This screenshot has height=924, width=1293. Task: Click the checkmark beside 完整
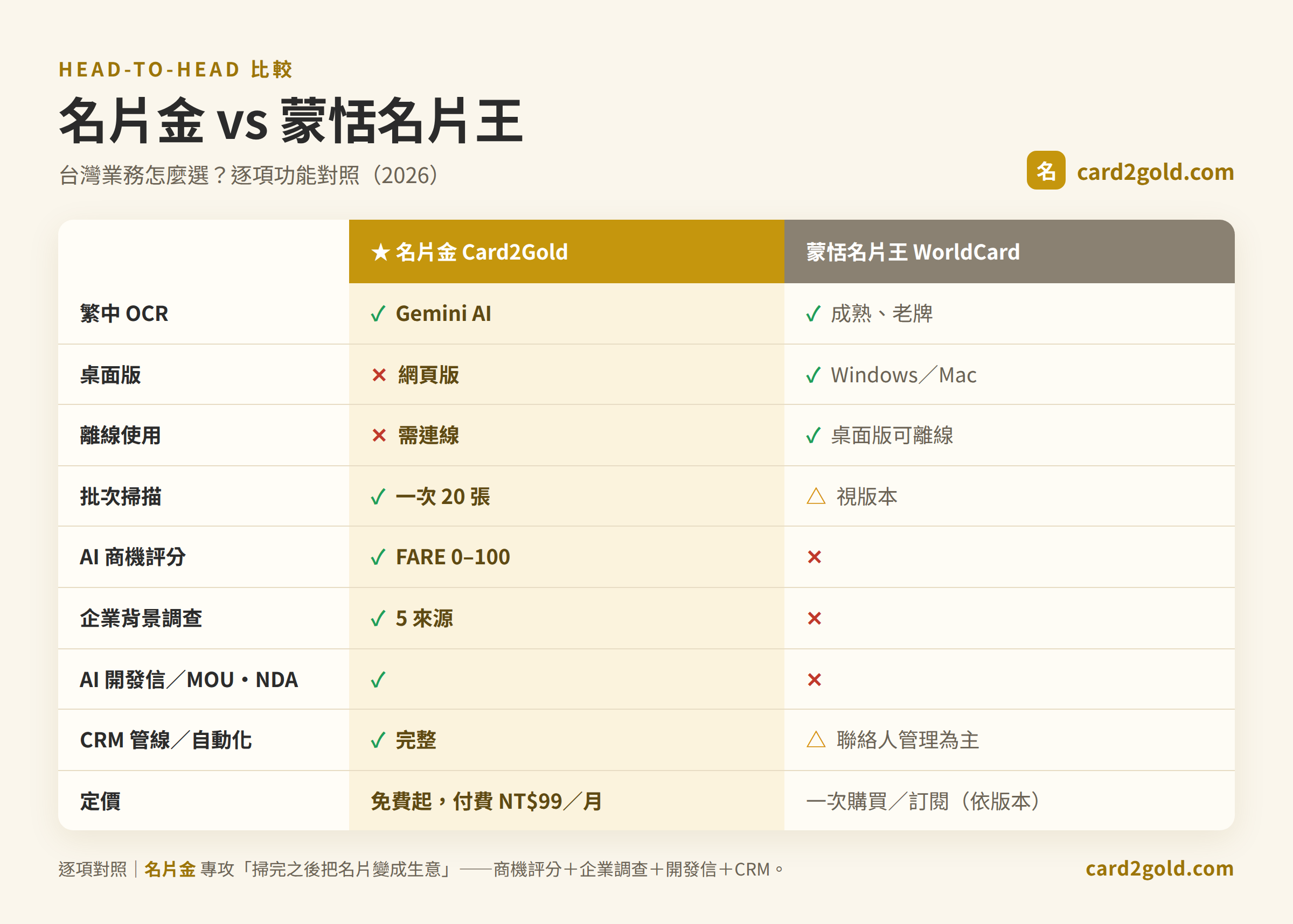(378, 740)
